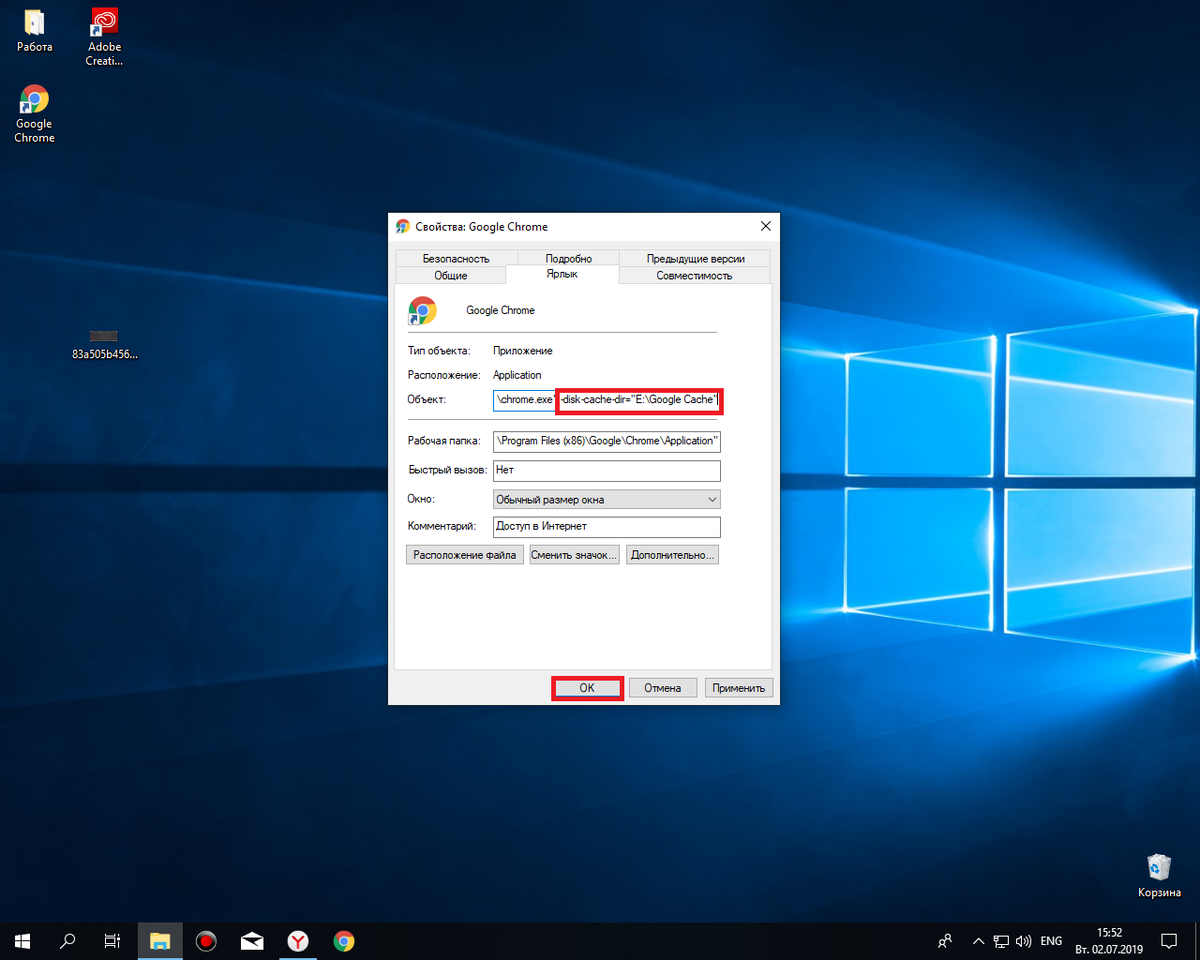This screenshot has height=960, width=1200.
Task: Open the People icon in system tray
Action: (x=945, y=941)
